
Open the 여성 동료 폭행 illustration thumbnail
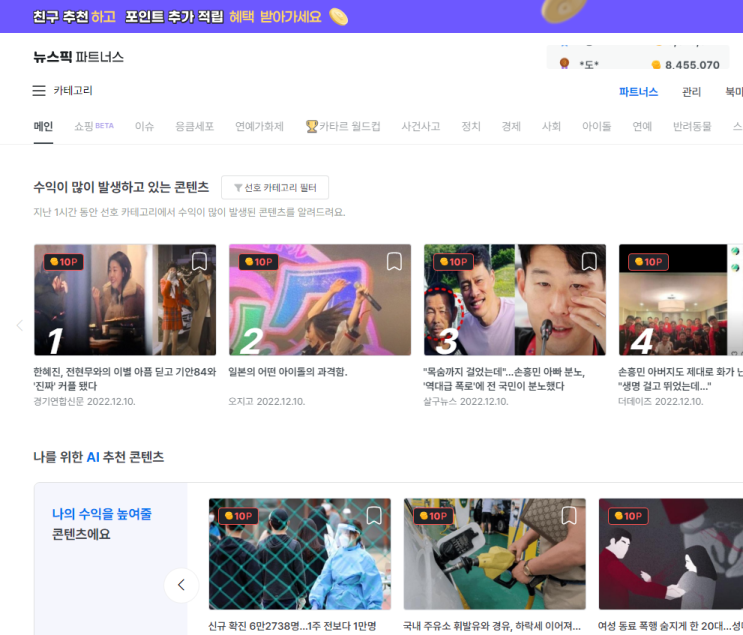671,554
